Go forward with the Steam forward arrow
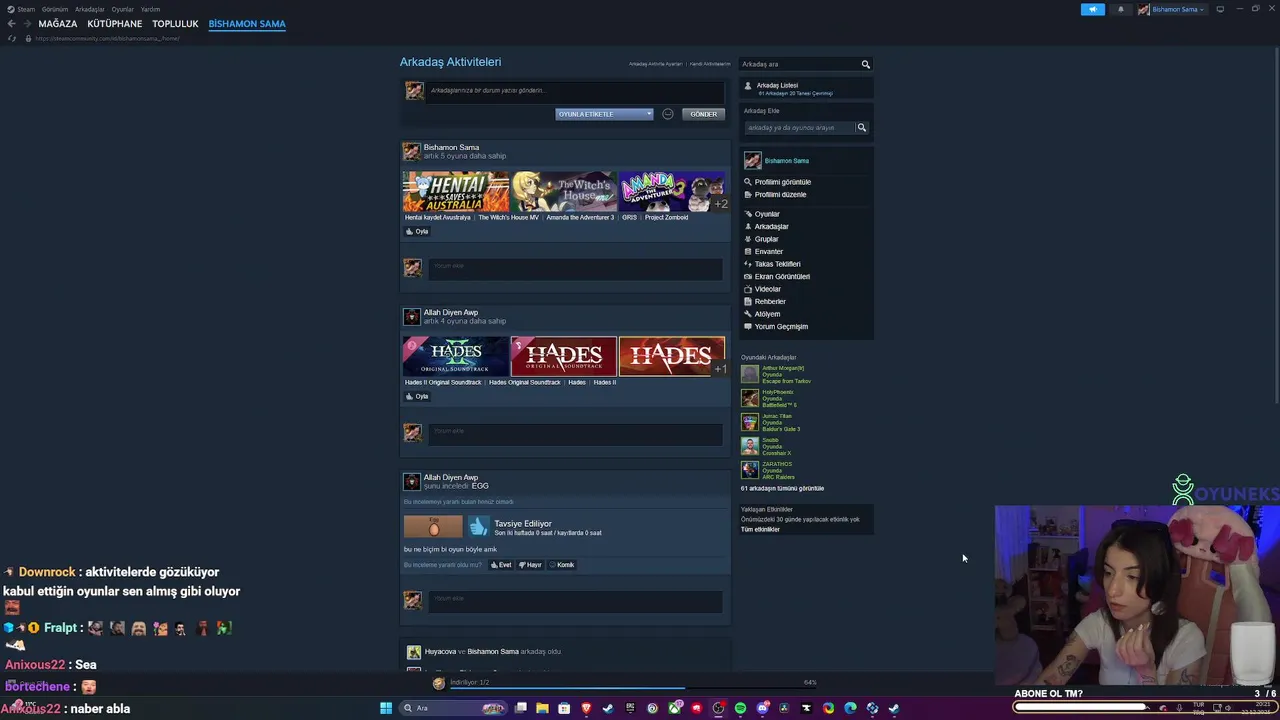Viewport: 1280px width, 720px height. pyautogui.click(x=25, y=24)
